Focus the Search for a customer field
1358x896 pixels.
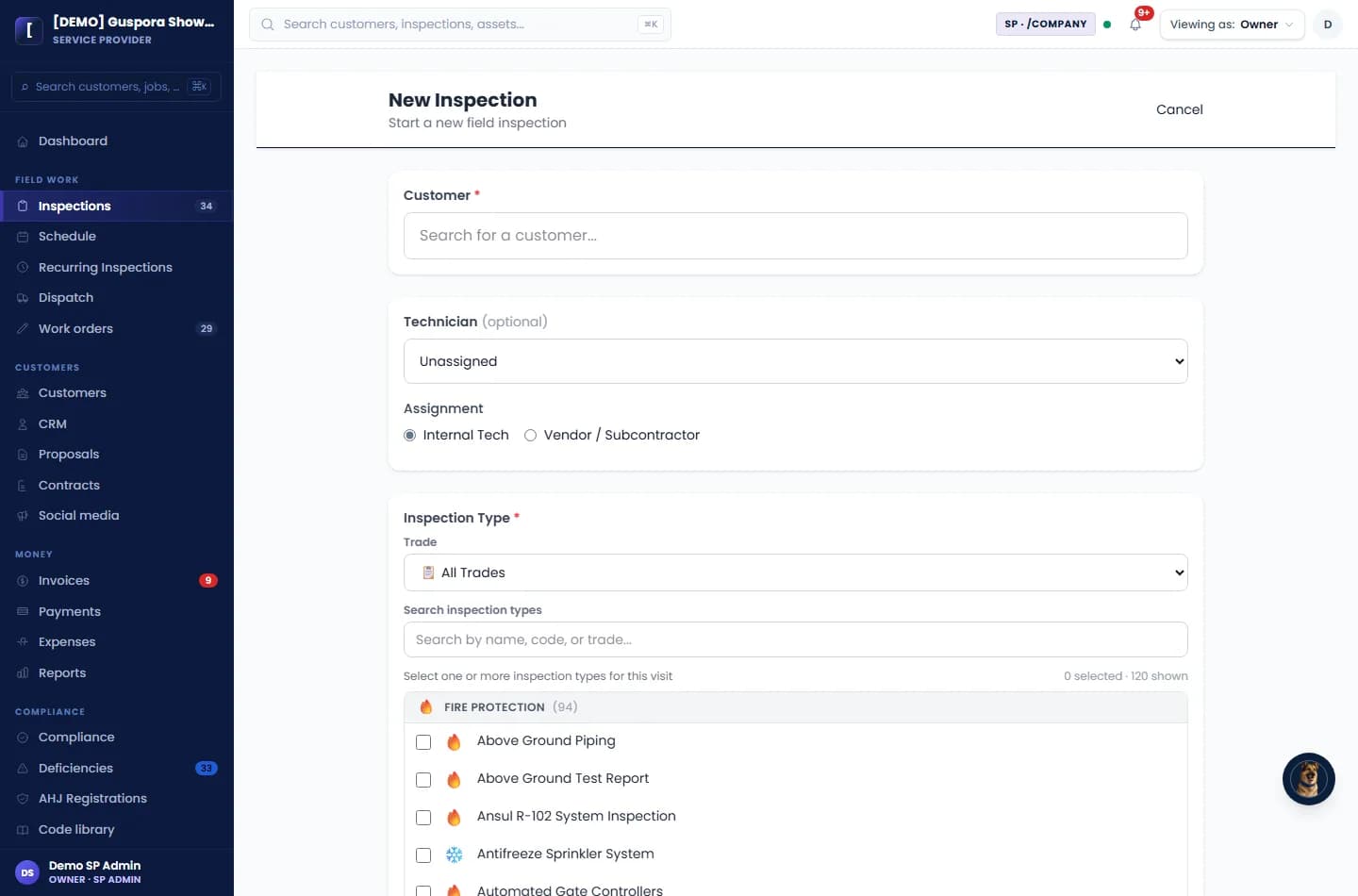tap(795, 236)
